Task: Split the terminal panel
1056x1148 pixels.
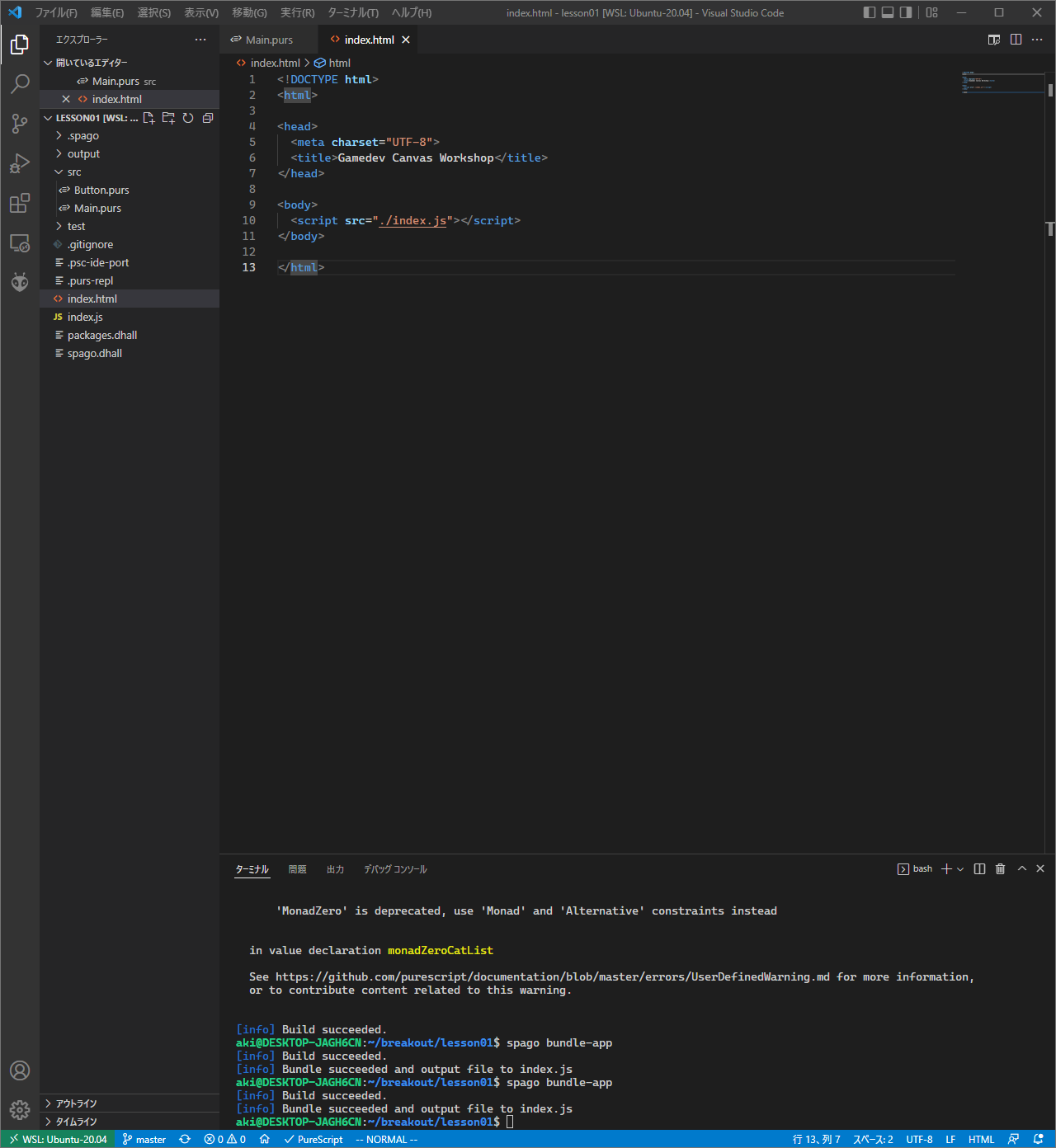Action: (x=979, y=868)
